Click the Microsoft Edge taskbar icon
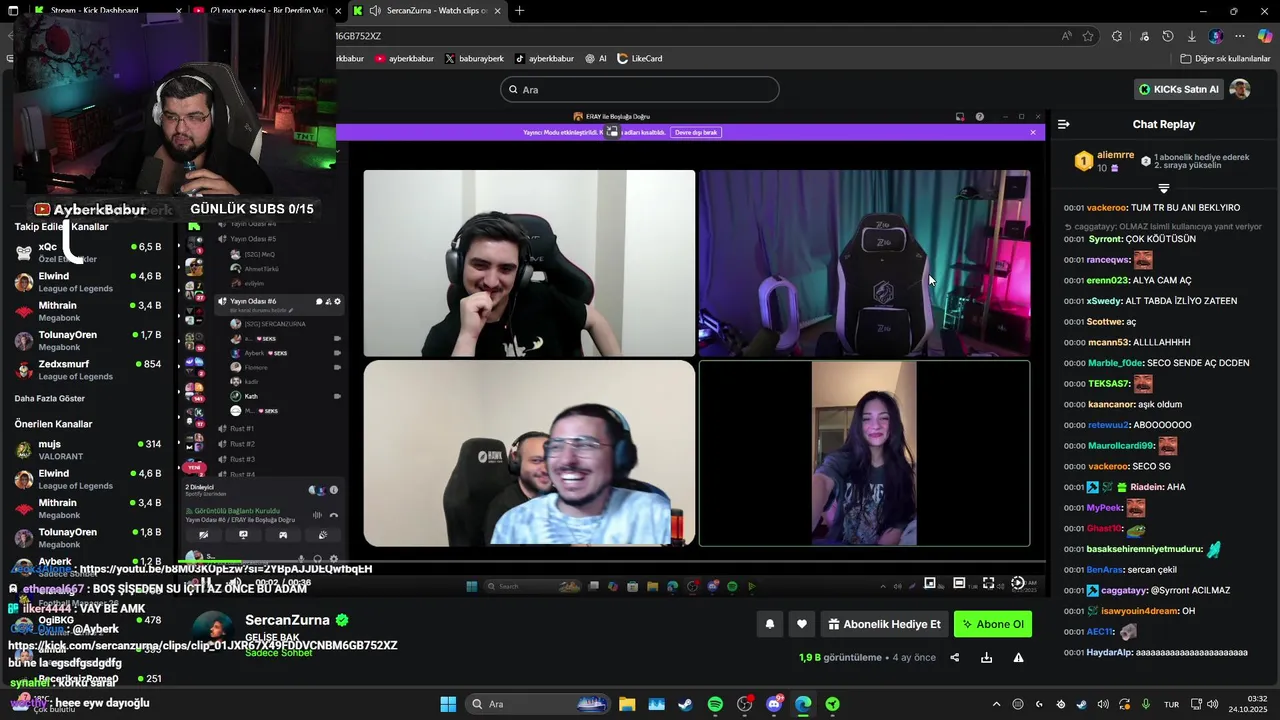The image size is (1280, 720). 803,704
